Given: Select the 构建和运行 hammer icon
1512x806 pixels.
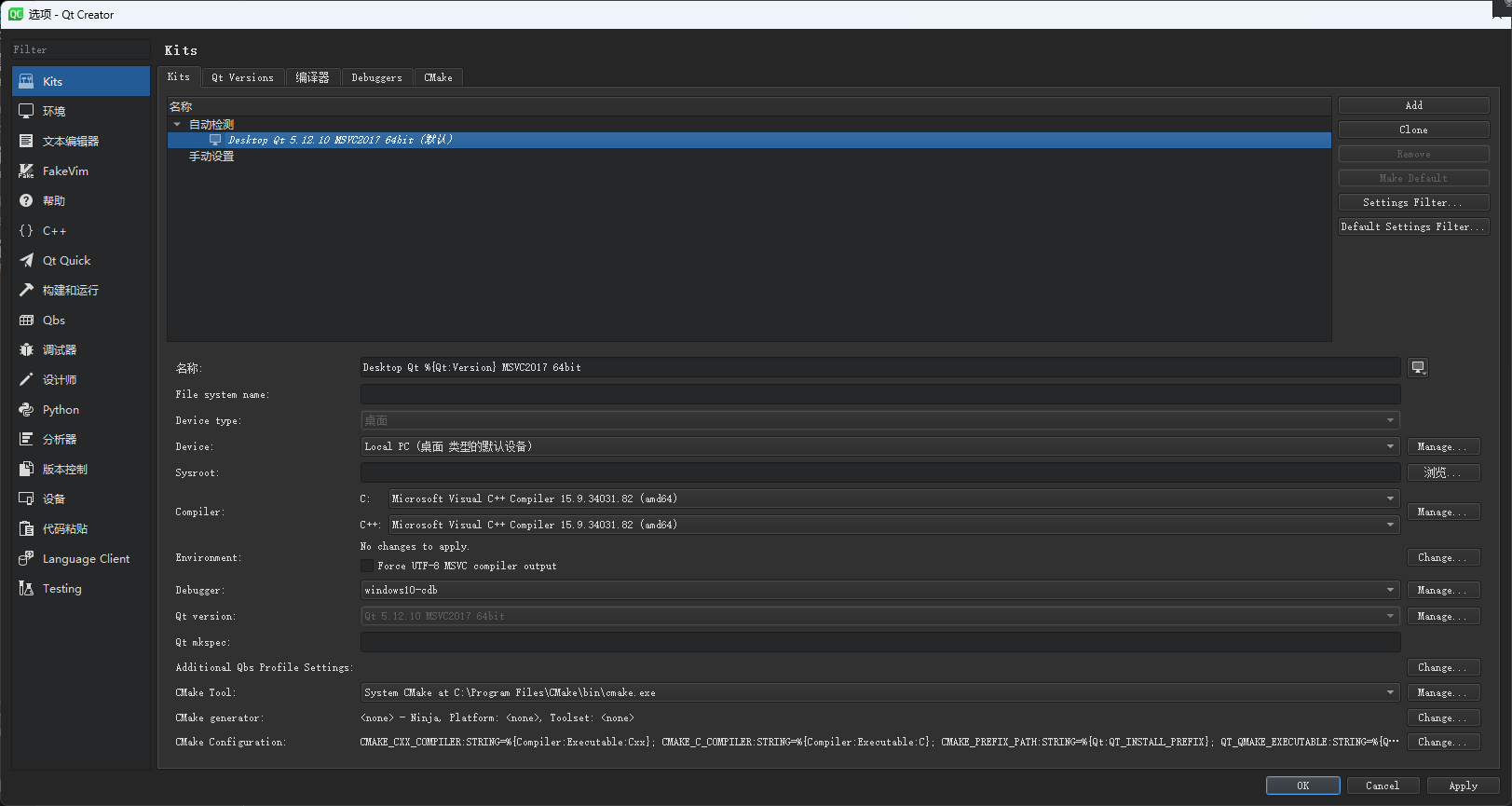Looking at the screenshot, I should (26, 290).
